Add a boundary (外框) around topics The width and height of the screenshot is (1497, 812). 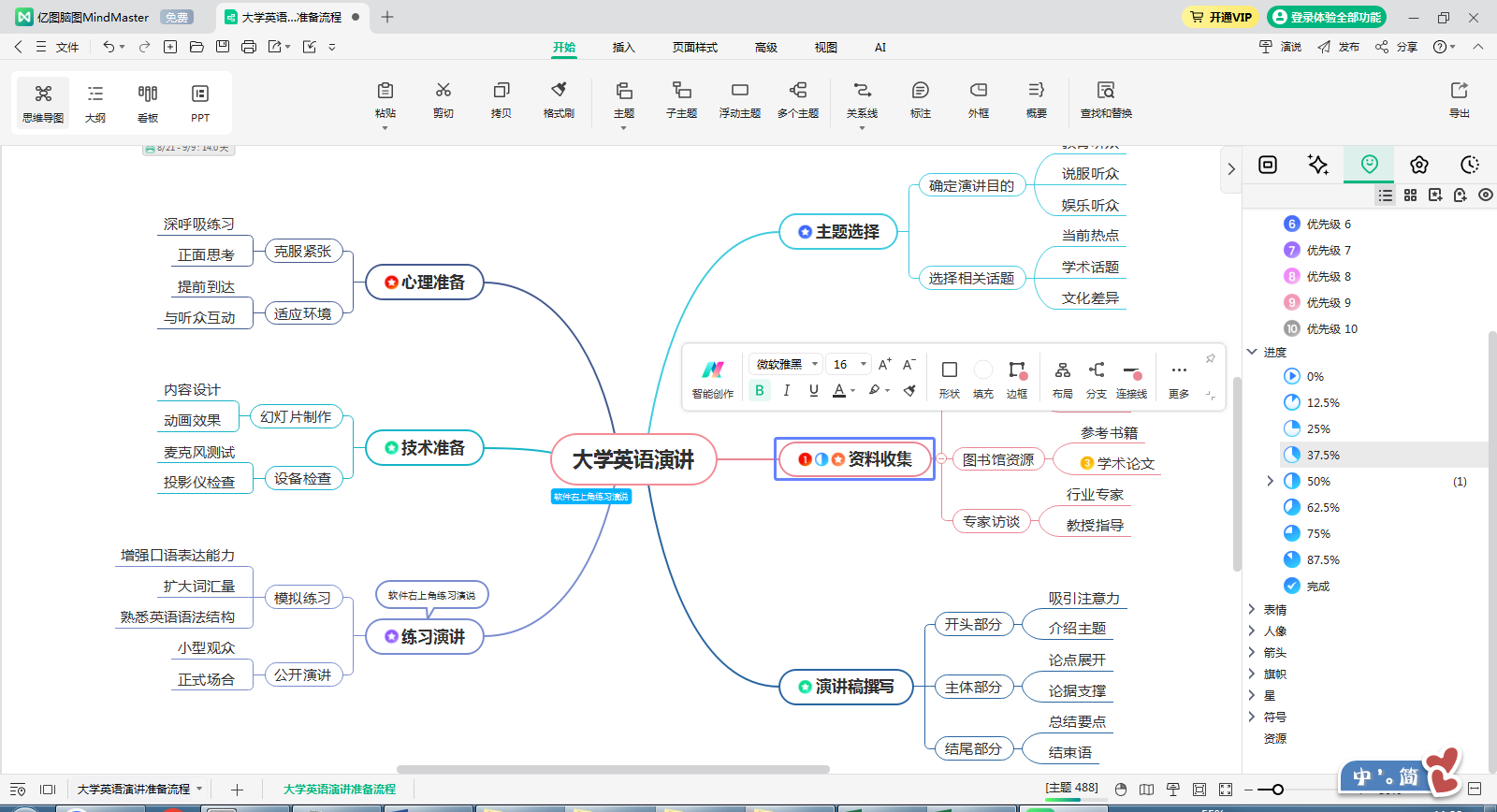point(979,100)
